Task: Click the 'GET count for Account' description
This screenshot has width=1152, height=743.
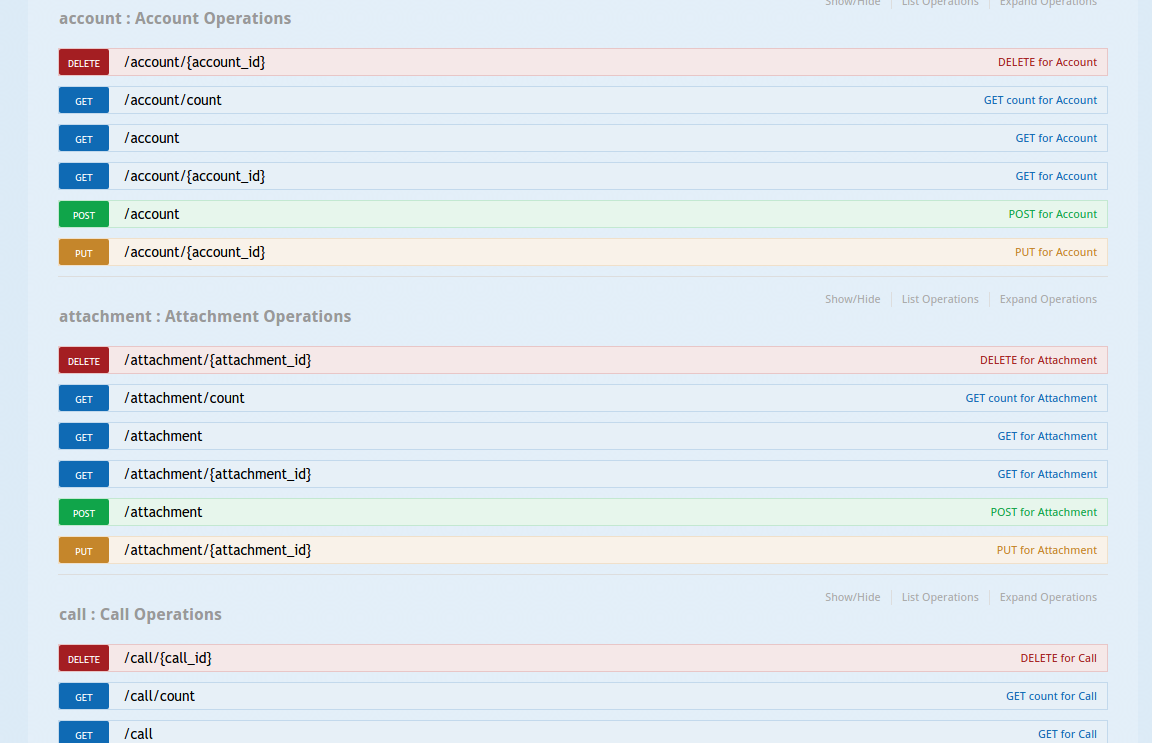Action: pos(1040,100)
